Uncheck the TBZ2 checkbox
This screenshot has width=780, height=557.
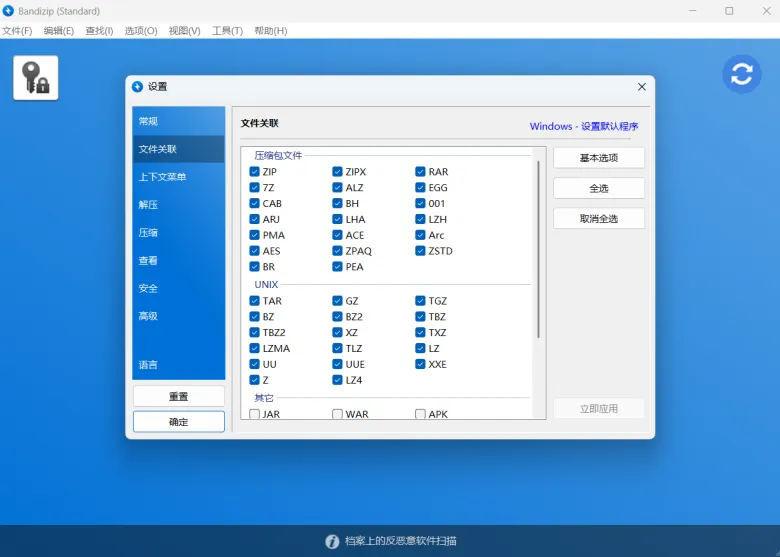[x=254, y=333]
